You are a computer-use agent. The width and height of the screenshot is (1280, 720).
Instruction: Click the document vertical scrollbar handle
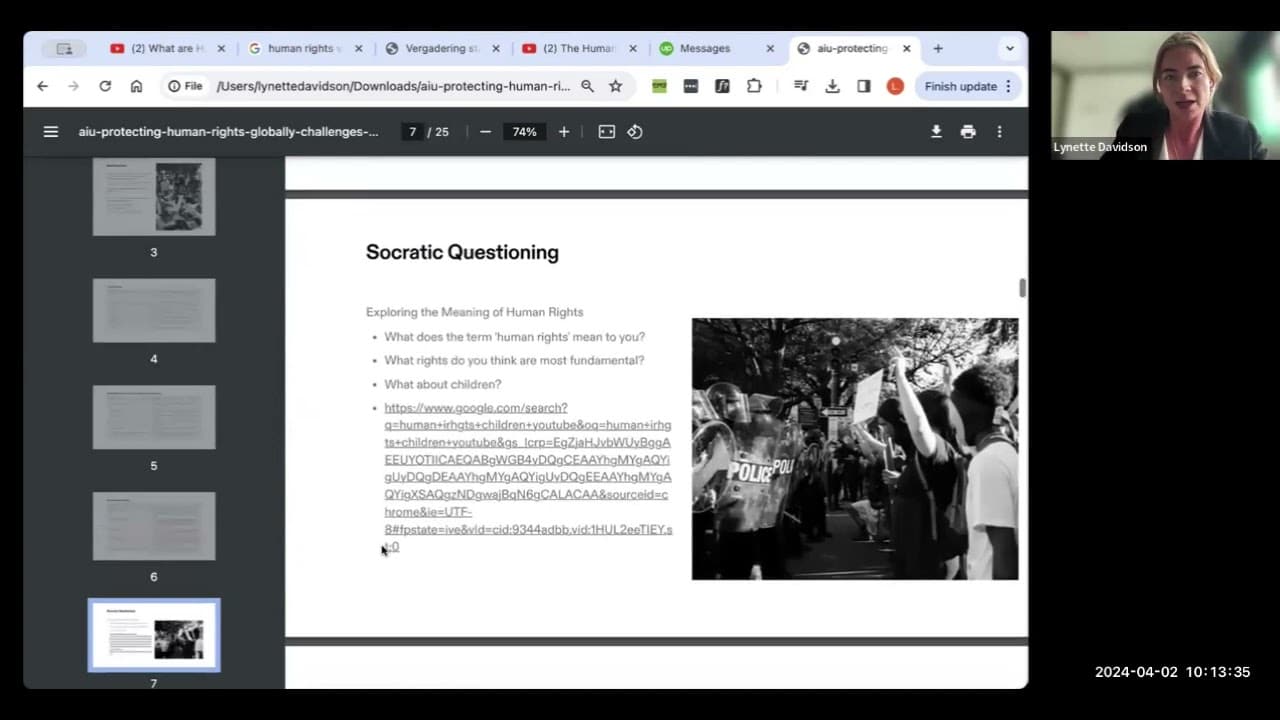coord(1022,288)
